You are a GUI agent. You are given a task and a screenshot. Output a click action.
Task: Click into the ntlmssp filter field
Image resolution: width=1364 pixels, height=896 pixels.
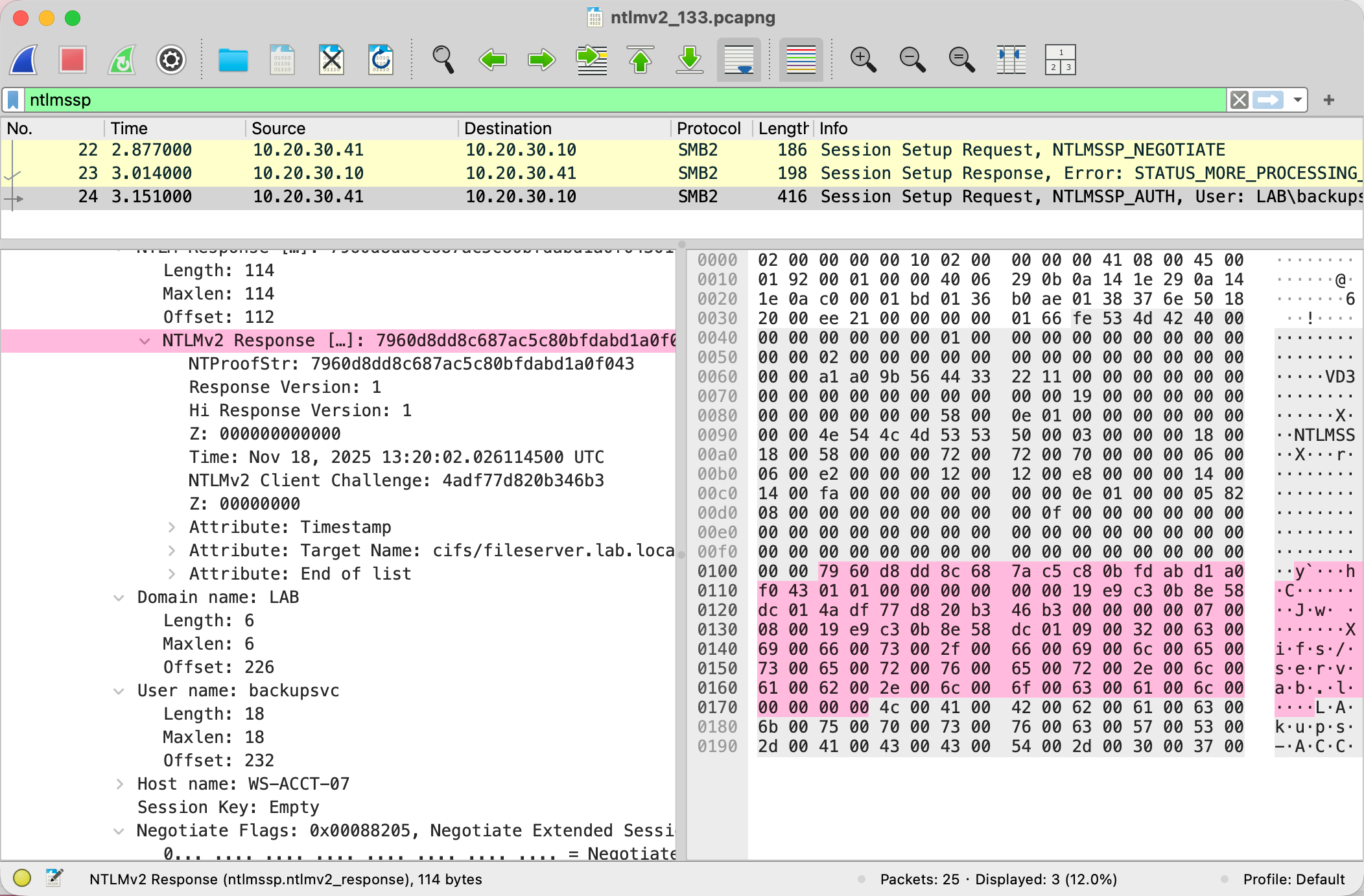[626, 100]
